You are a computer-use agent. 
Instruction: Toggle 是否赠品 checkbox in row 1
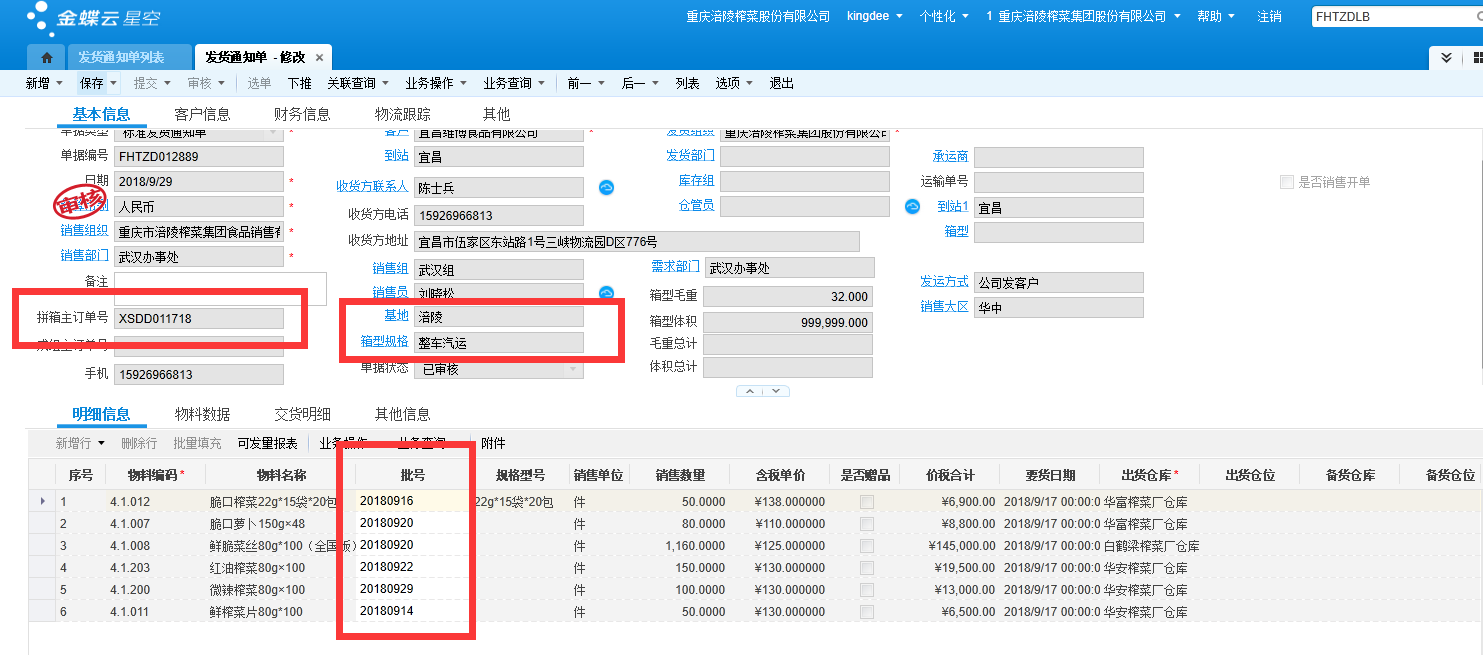[x=866, y=501]
